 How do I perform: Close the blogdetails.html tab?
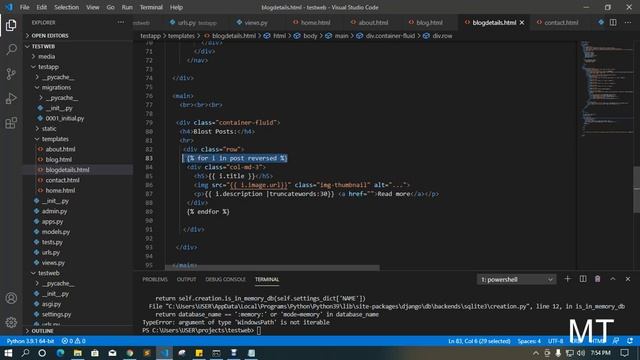pyautogui.click(x=522, y=23)
